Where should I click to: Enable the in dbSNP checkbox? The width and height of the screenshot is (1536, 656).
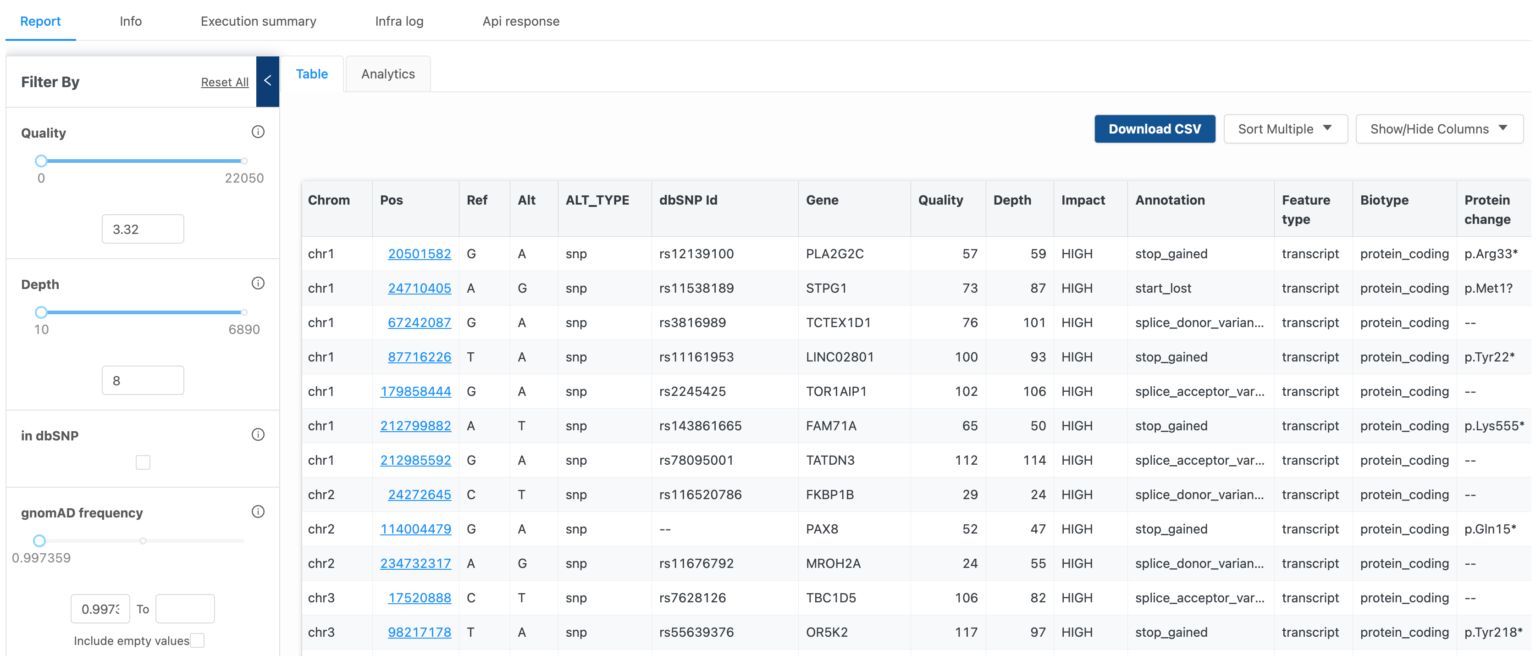[x=143, y=462]
